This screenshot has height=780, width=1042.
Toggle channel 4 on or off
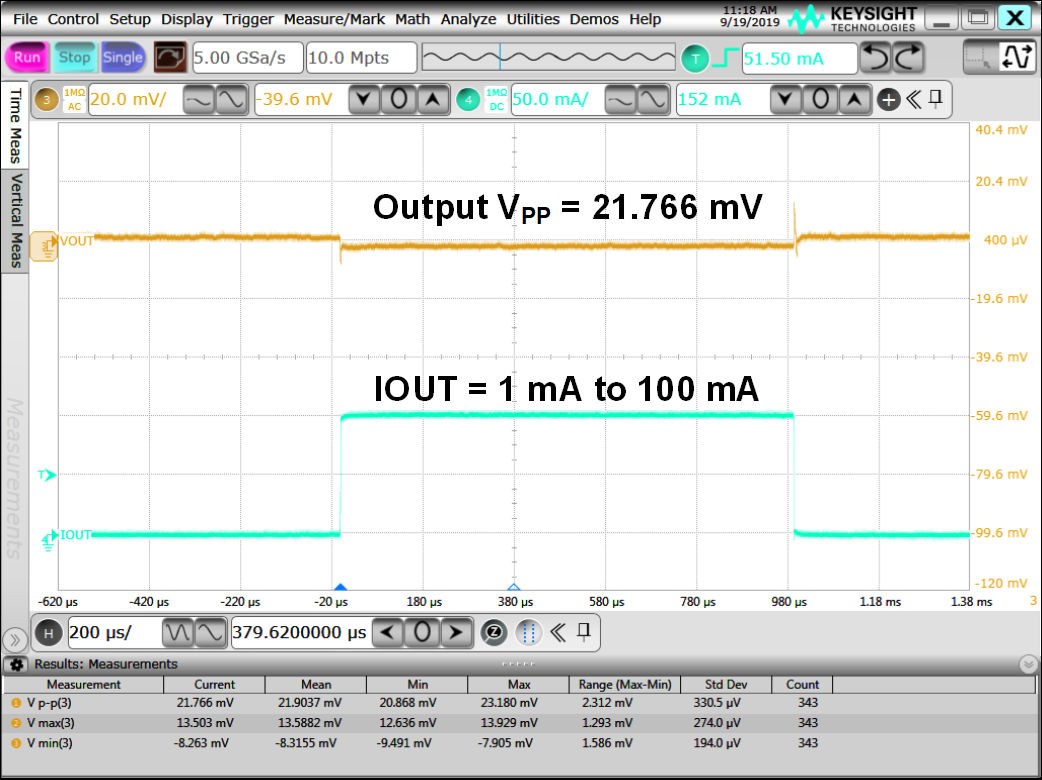tap(468, 99)
